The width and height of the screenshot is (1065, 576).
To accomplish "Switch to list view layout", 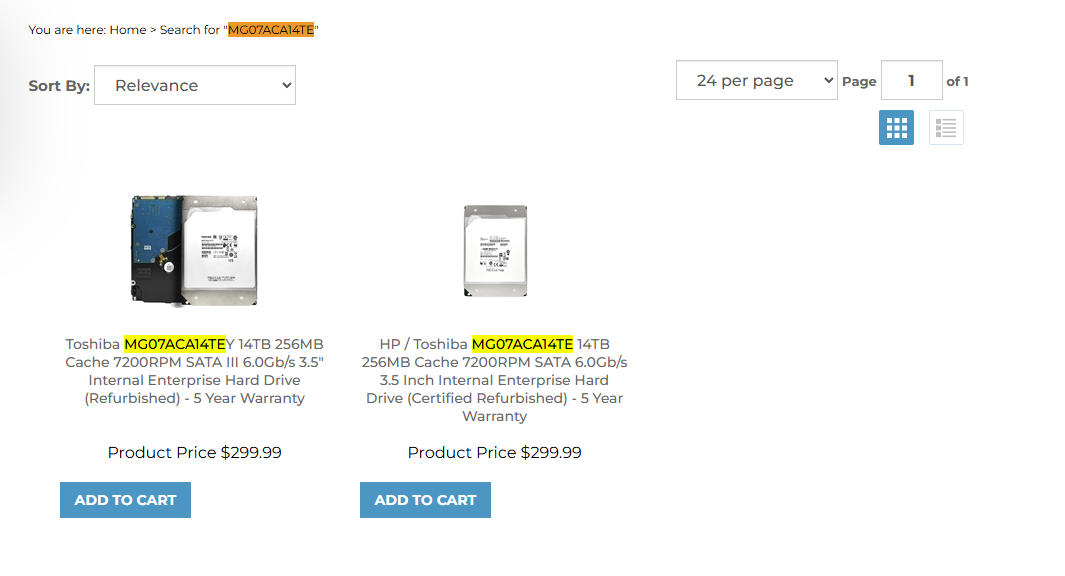I will pyautogui.click(x=946, y=127).
